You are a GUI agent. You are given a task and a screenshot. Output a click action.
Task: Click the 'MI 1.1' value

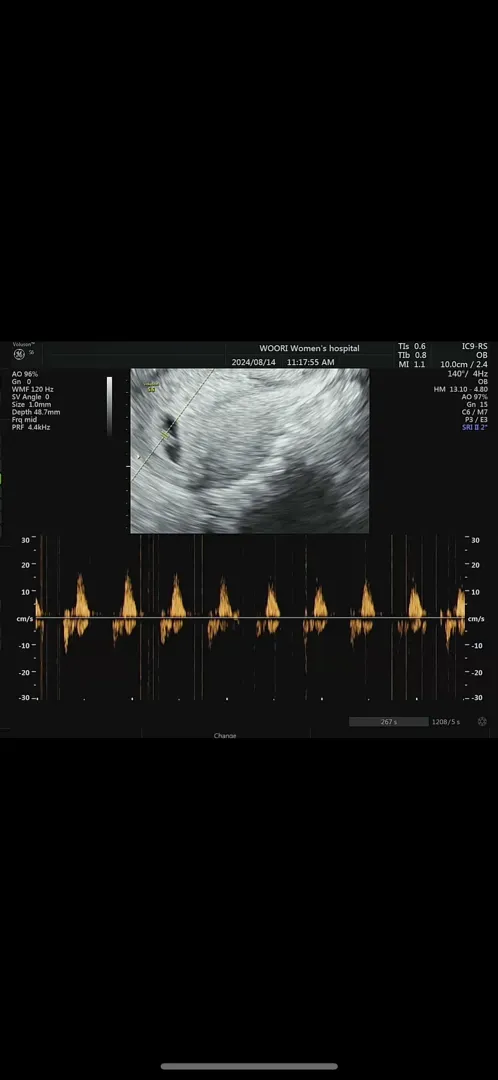[413, 364]
